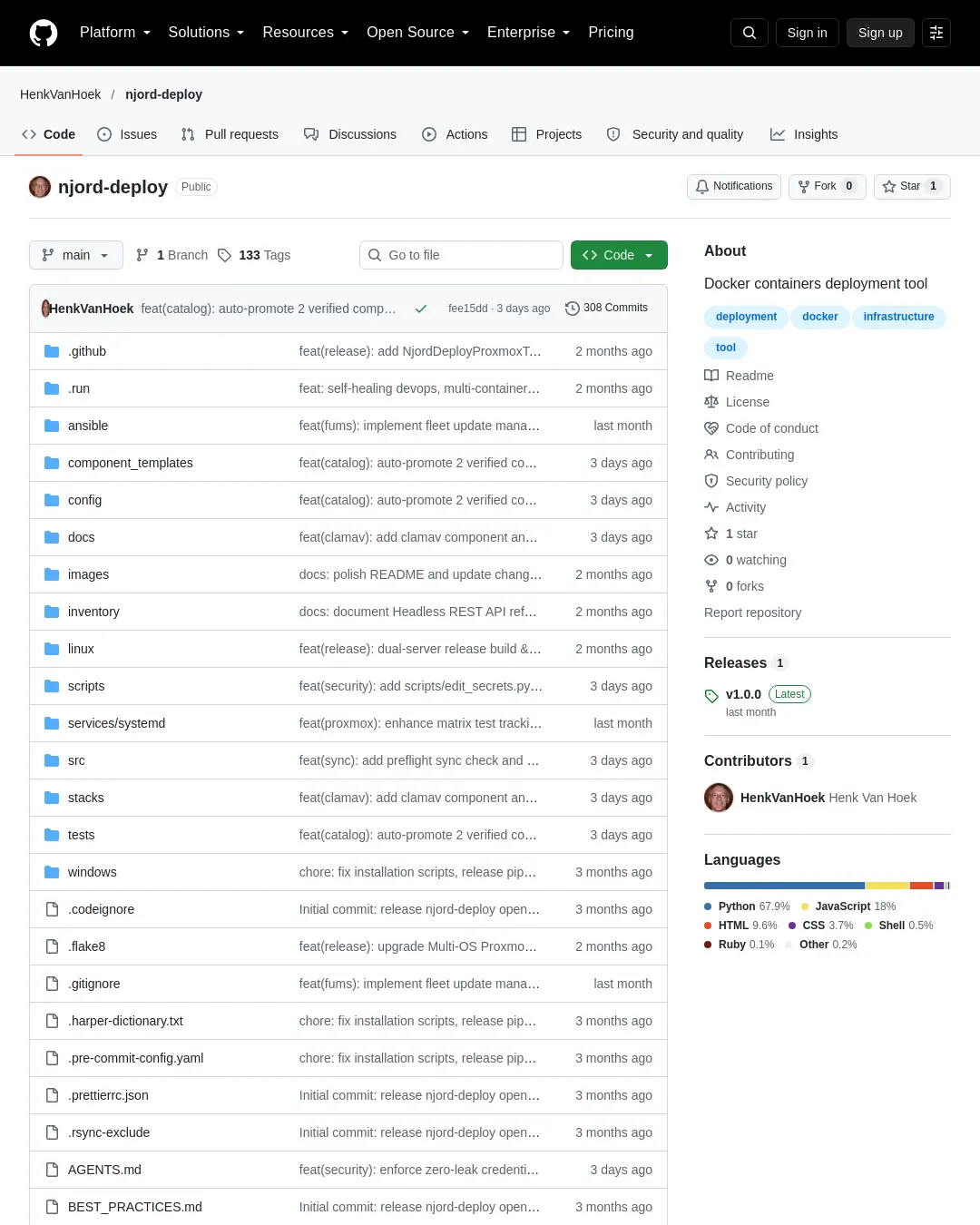Click the eye icon next to watching
980x1225 pixels.
click(x=711, y=560)
